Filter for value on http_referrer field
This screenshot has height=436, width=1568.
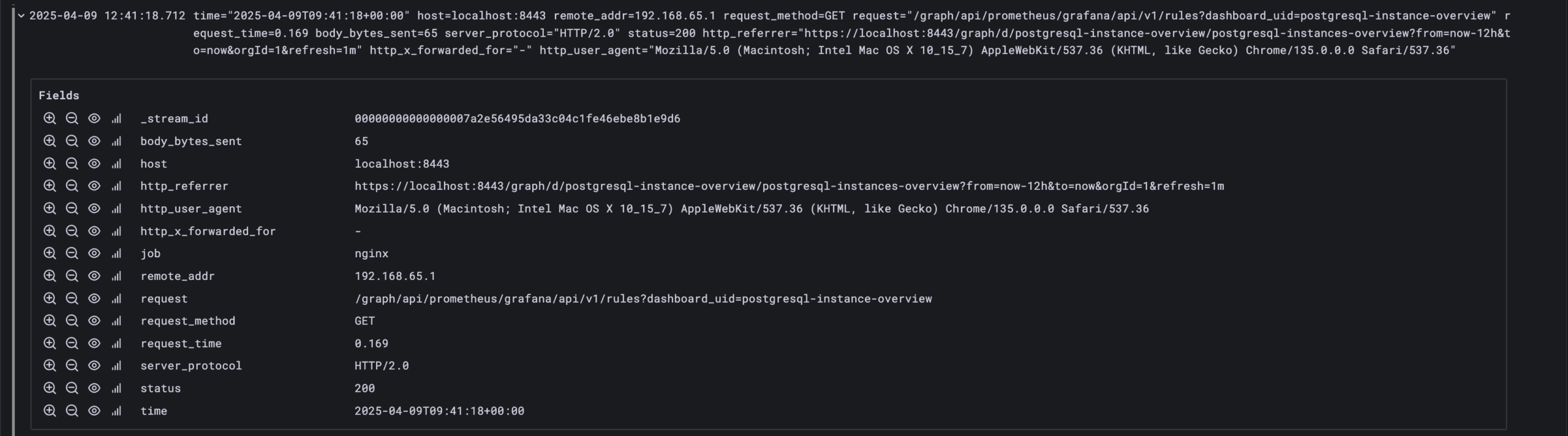tap(50, 186)
